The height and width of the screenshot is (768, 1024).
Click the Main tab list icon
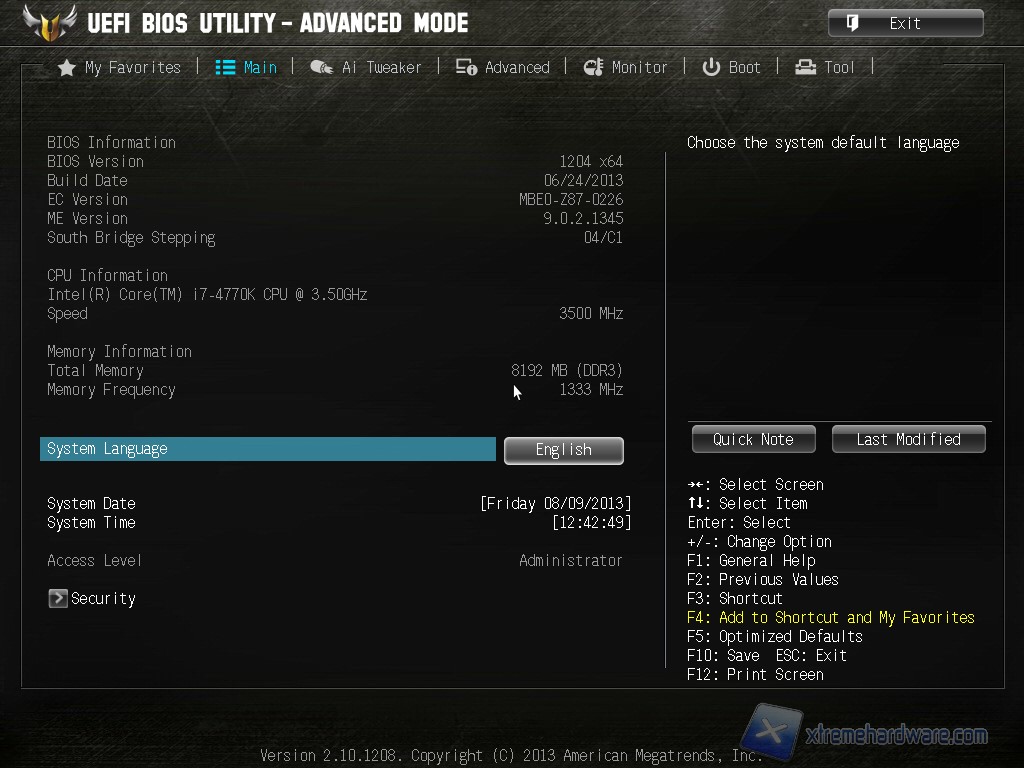pos(225,67)
